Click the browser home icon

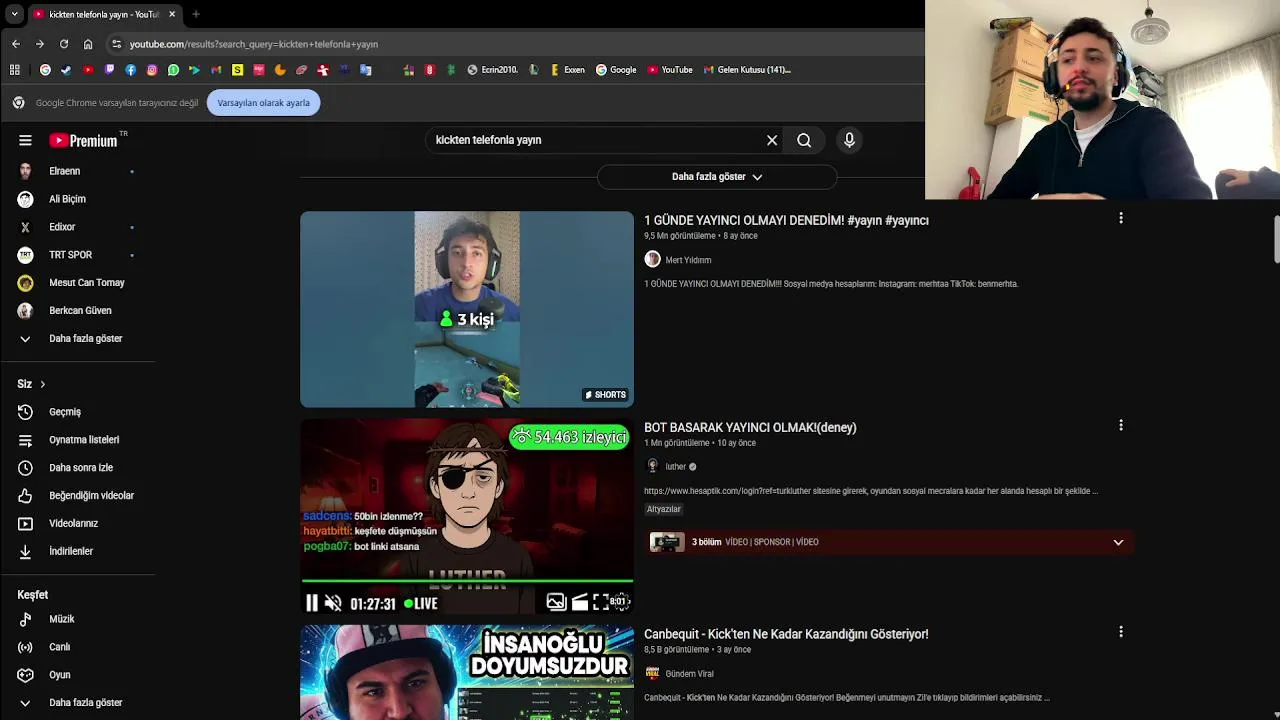(88, 44)
